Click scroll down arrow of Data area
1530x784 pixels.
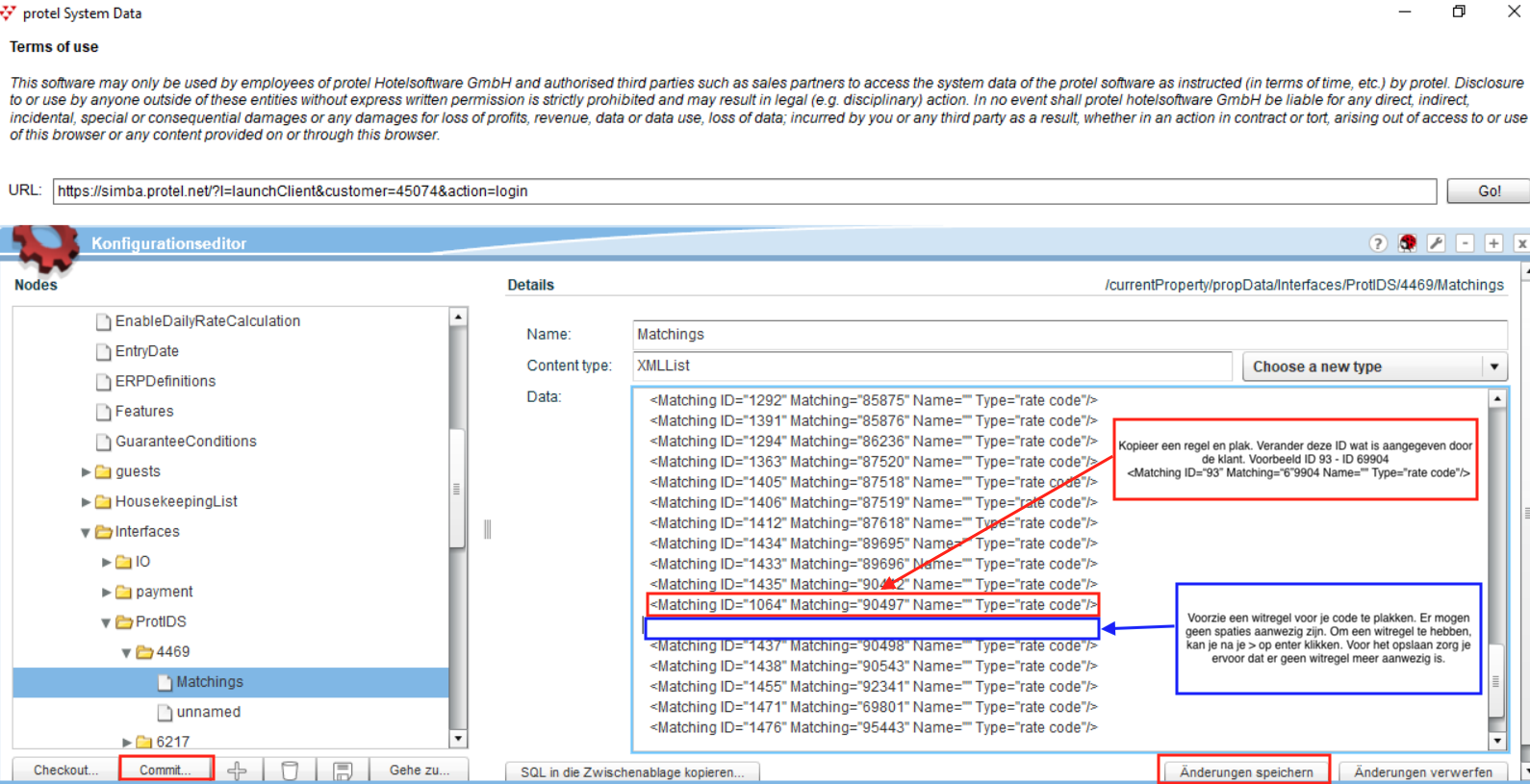pos(1496,741)
